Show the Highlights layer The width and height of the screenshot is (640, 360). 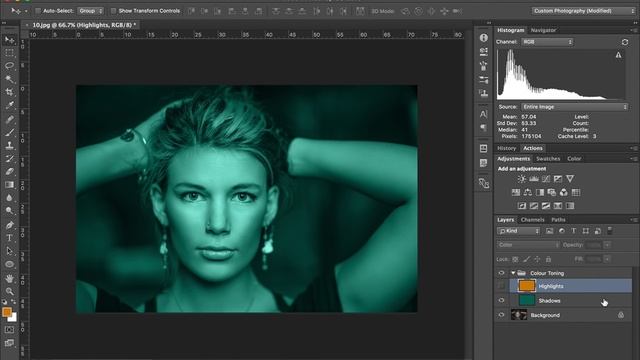click(501, 286)
